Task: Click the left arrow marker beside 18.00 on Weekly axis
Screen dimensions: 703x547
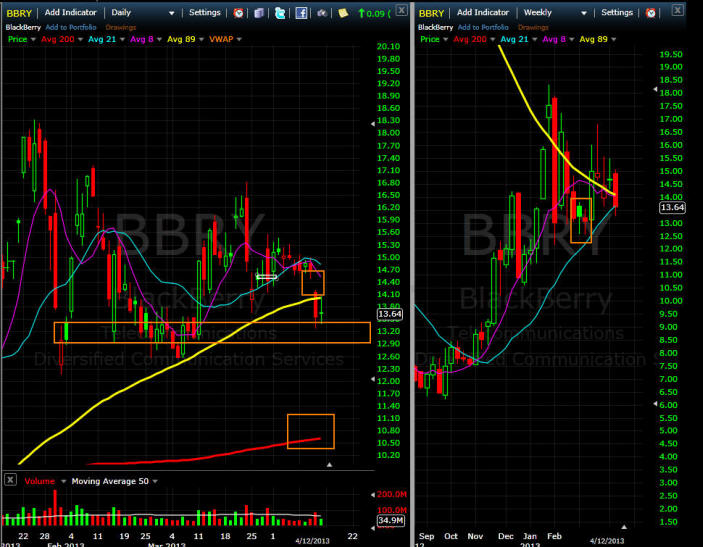Action: (655, 90)
